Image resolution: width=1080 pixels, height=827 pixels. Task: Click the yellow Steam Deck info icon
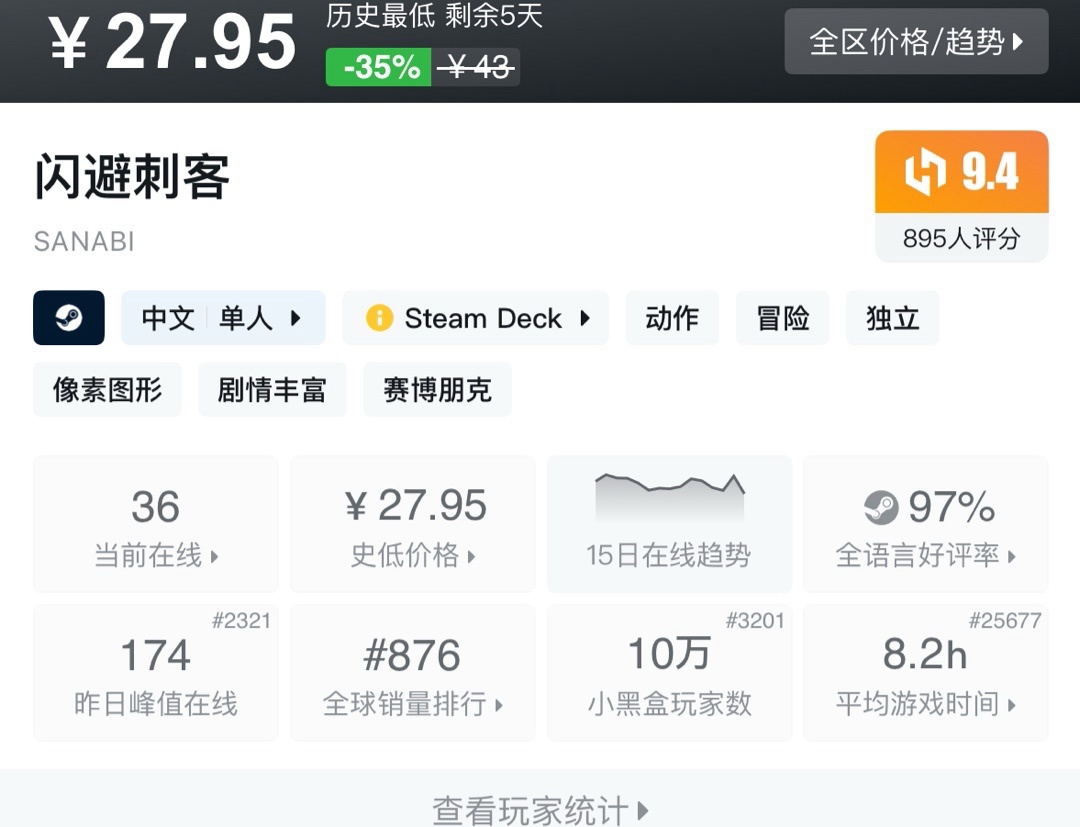[379, 318]
